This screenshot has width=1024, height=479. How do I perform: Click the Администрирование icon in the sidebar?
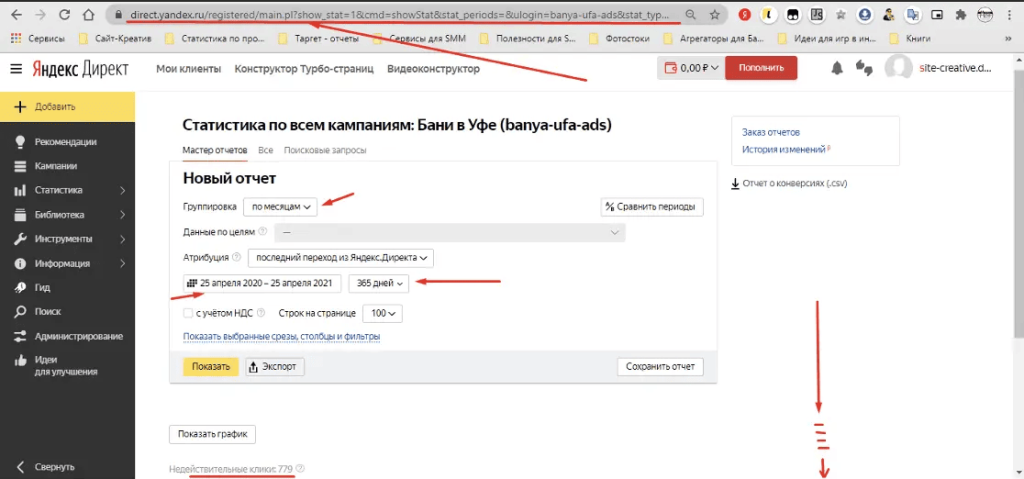pyautogui.click(x=20, y=336)
